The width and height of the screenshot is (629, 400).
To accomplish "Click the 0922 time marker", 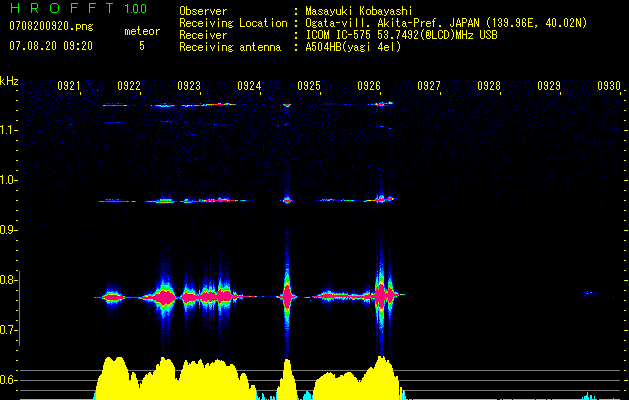I will [129, 86].
